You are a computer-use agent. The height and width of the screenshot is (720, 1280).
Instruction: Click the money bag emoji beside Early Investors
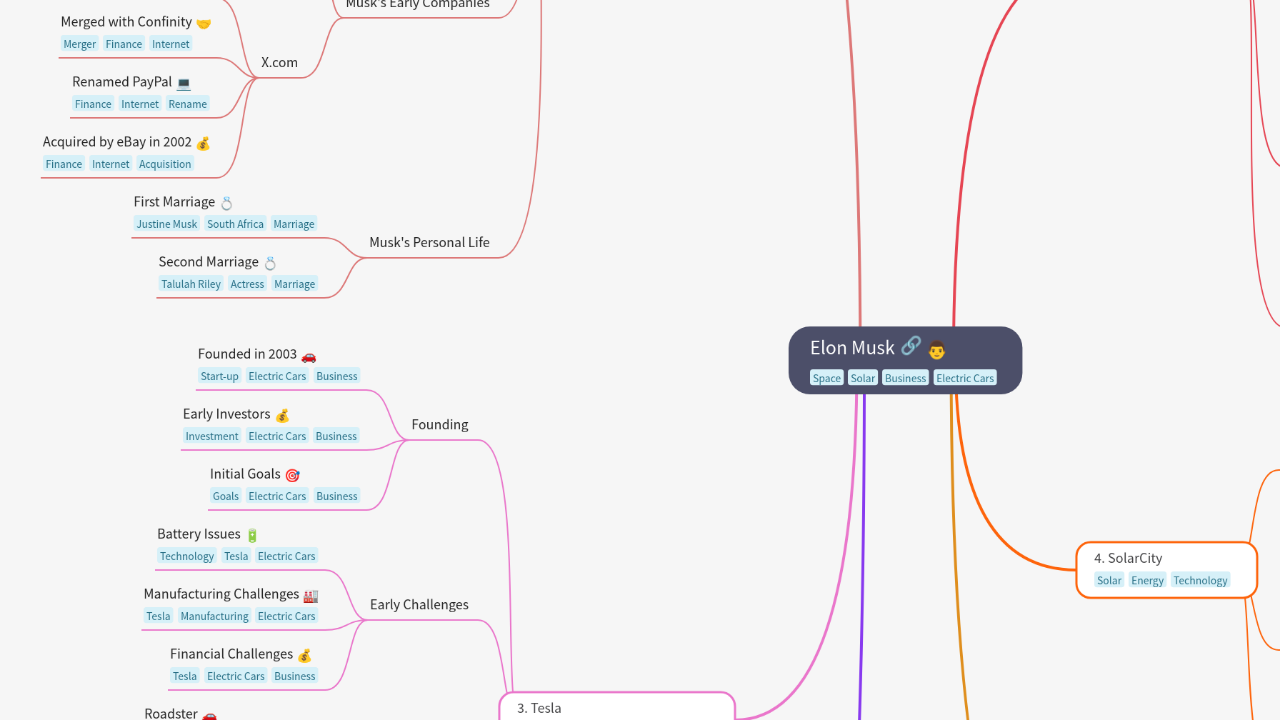282,415
